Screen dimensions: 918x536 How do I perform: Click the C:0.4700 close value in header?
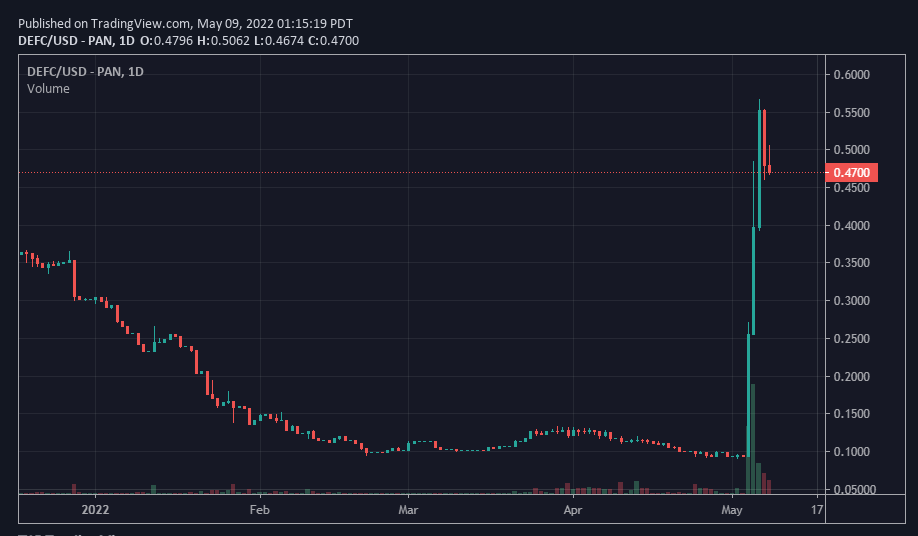click(x=333, y=40)
